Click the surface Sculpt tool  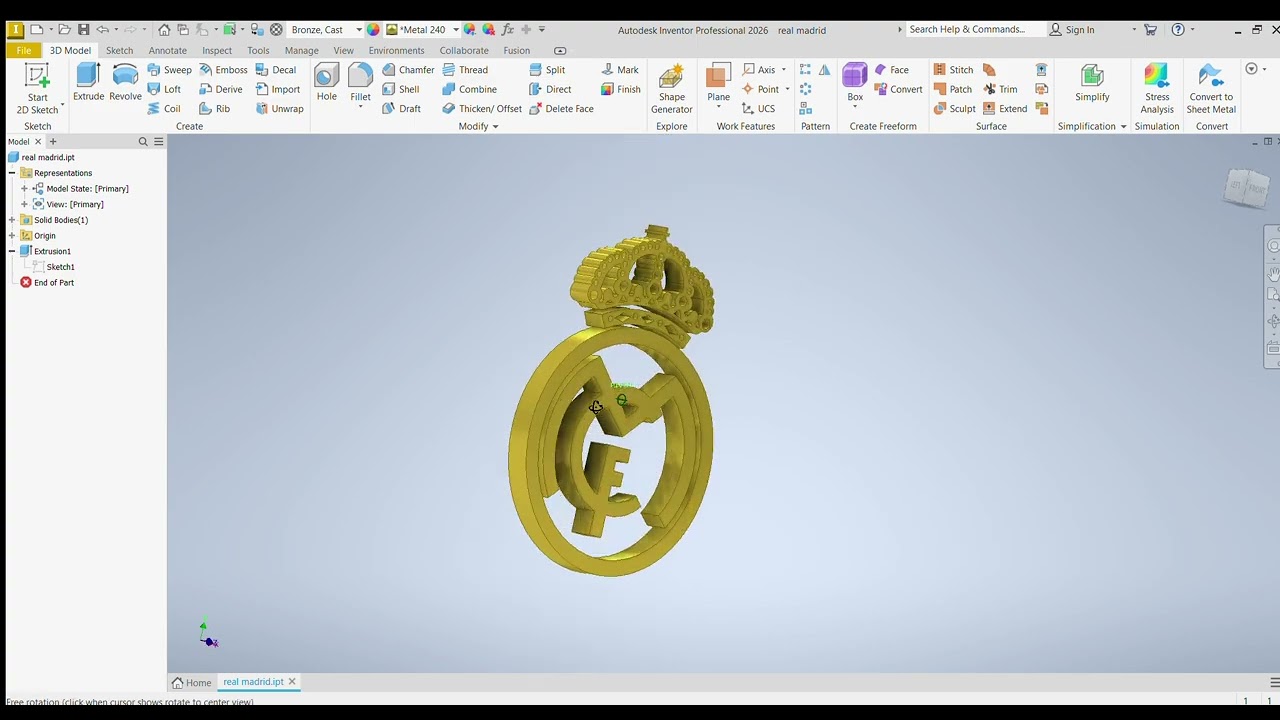pos(954,108)
